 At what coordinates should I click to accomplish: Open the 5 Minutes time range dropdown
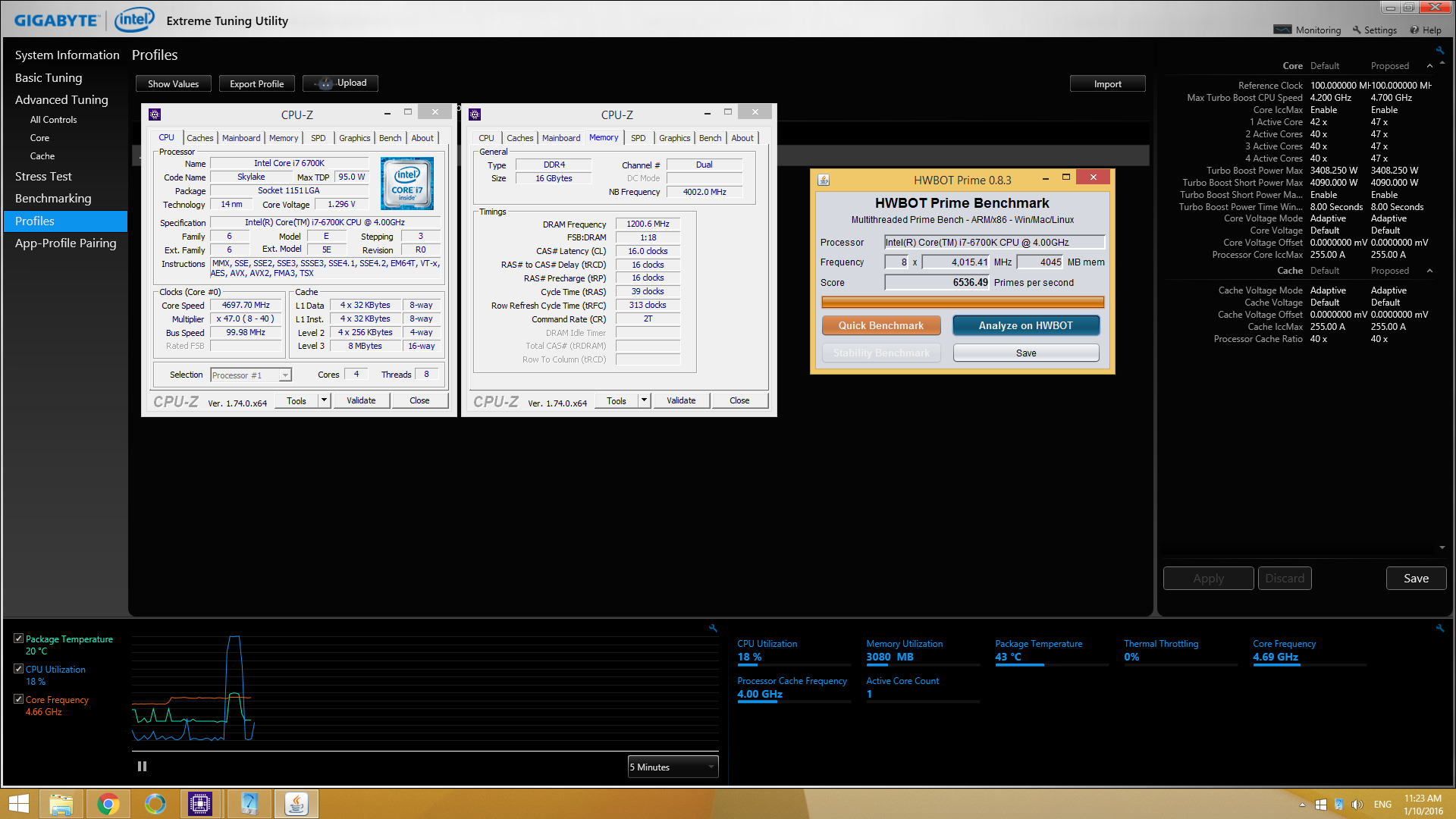coord(673,767)
